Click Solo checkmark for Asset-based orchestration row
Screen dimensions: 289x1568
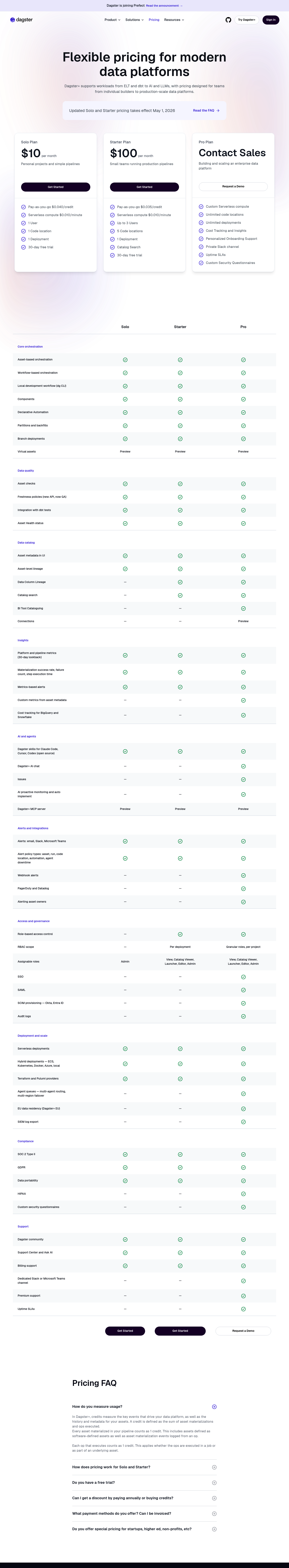(x=125, y=360)
